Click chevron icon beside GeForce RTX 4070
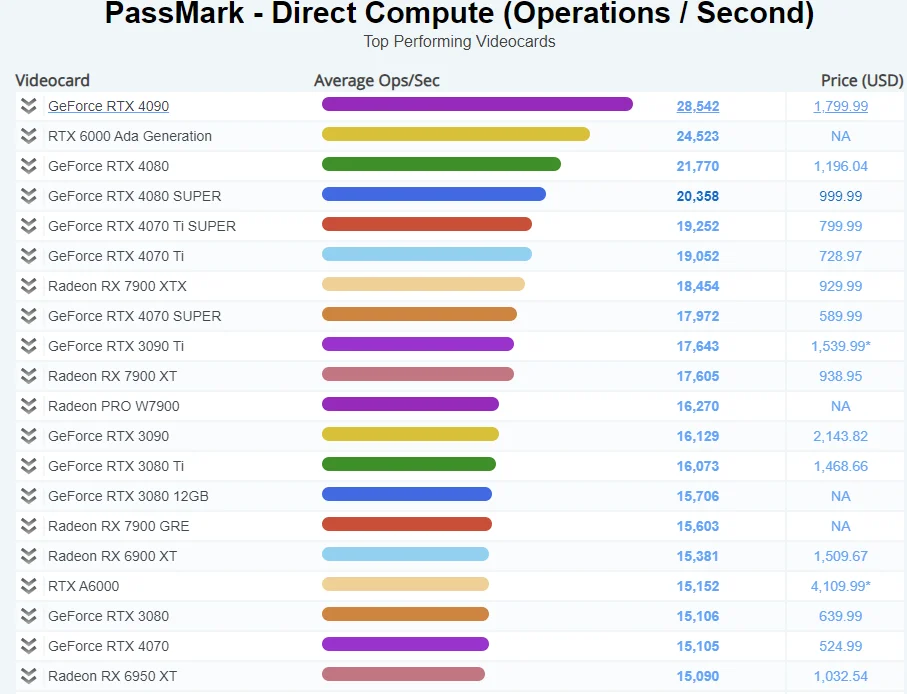Viewport: 907px width, 694px height. [28, 646]
